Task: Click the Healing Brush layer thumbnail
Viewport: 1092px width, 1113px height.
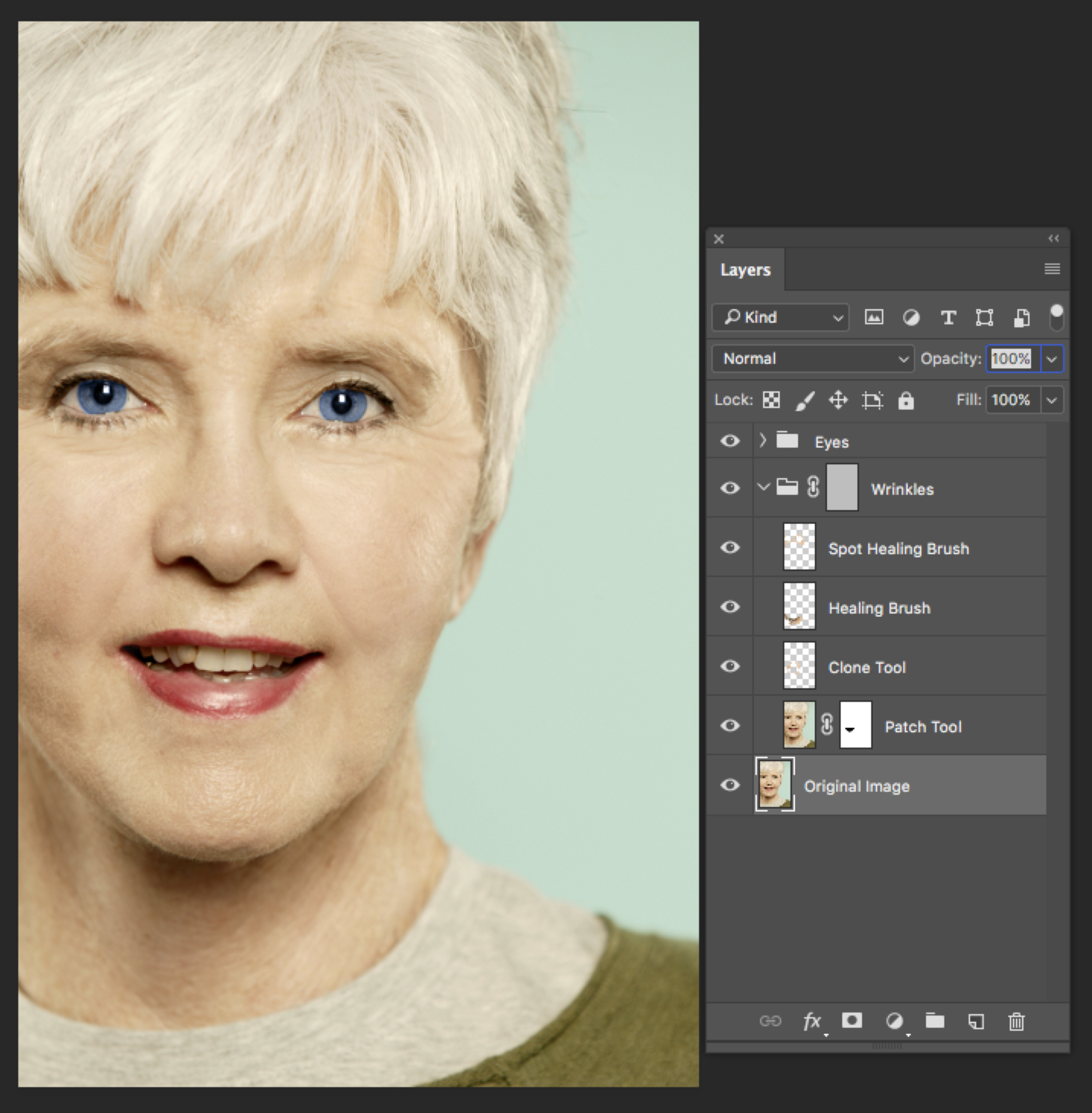Action: 799,606
